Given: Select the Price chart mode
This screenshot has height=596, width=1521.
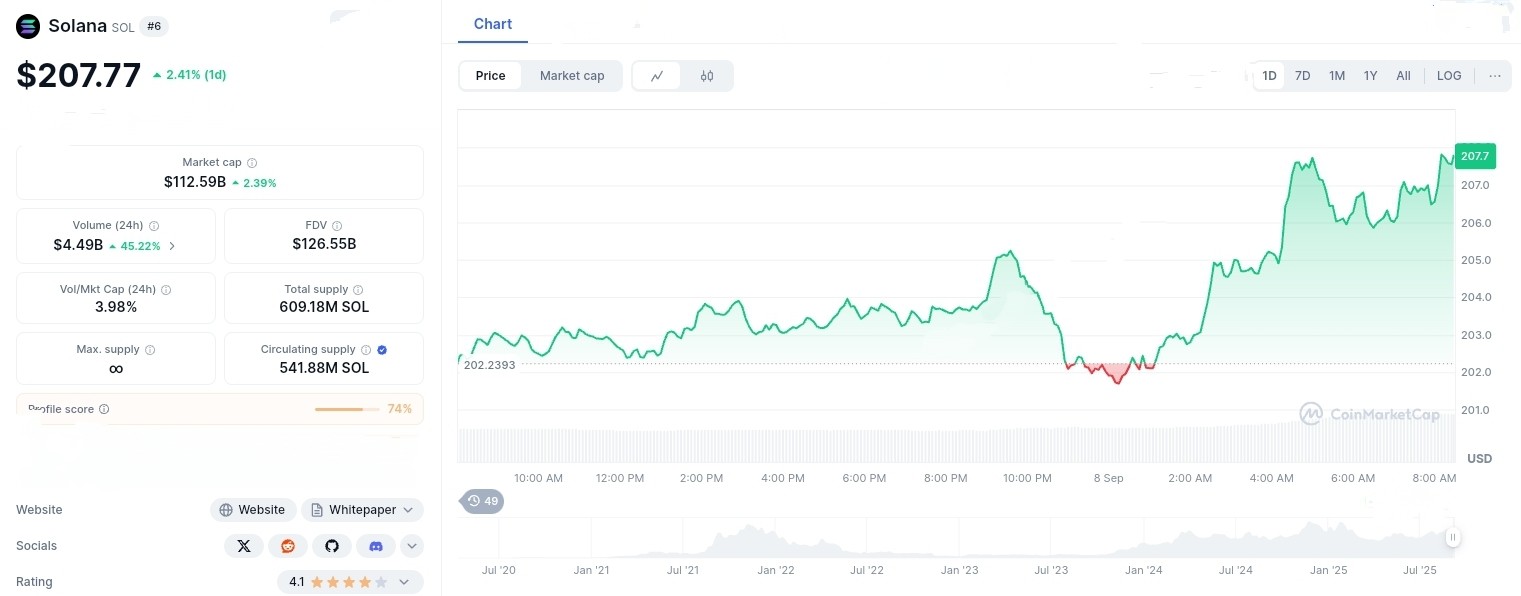Looking at the screenshot, I should (491, 76).
